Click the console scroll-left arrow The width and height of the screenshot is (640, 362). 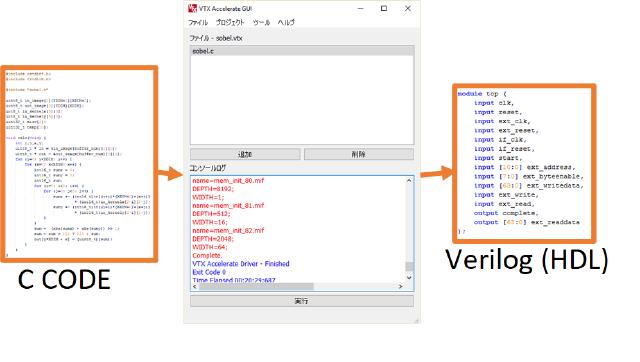[x=195, y=286]
